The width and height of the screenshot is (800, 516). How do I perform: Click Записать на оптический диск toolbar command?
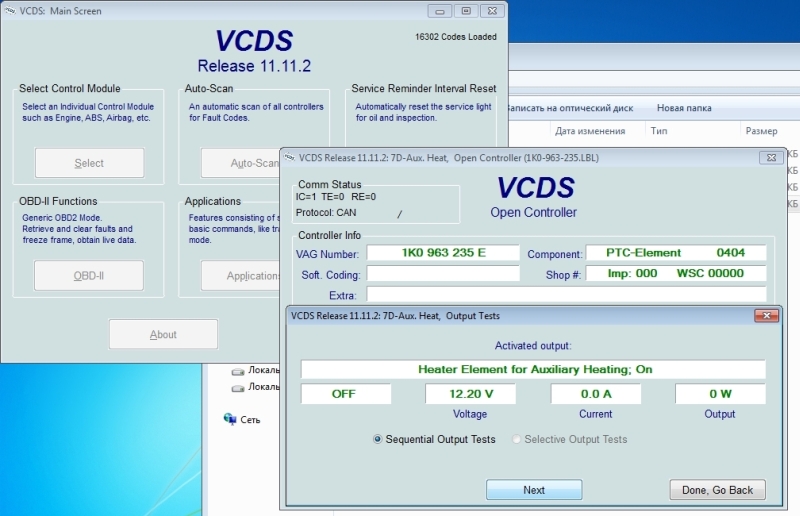[x=570, y=108]
